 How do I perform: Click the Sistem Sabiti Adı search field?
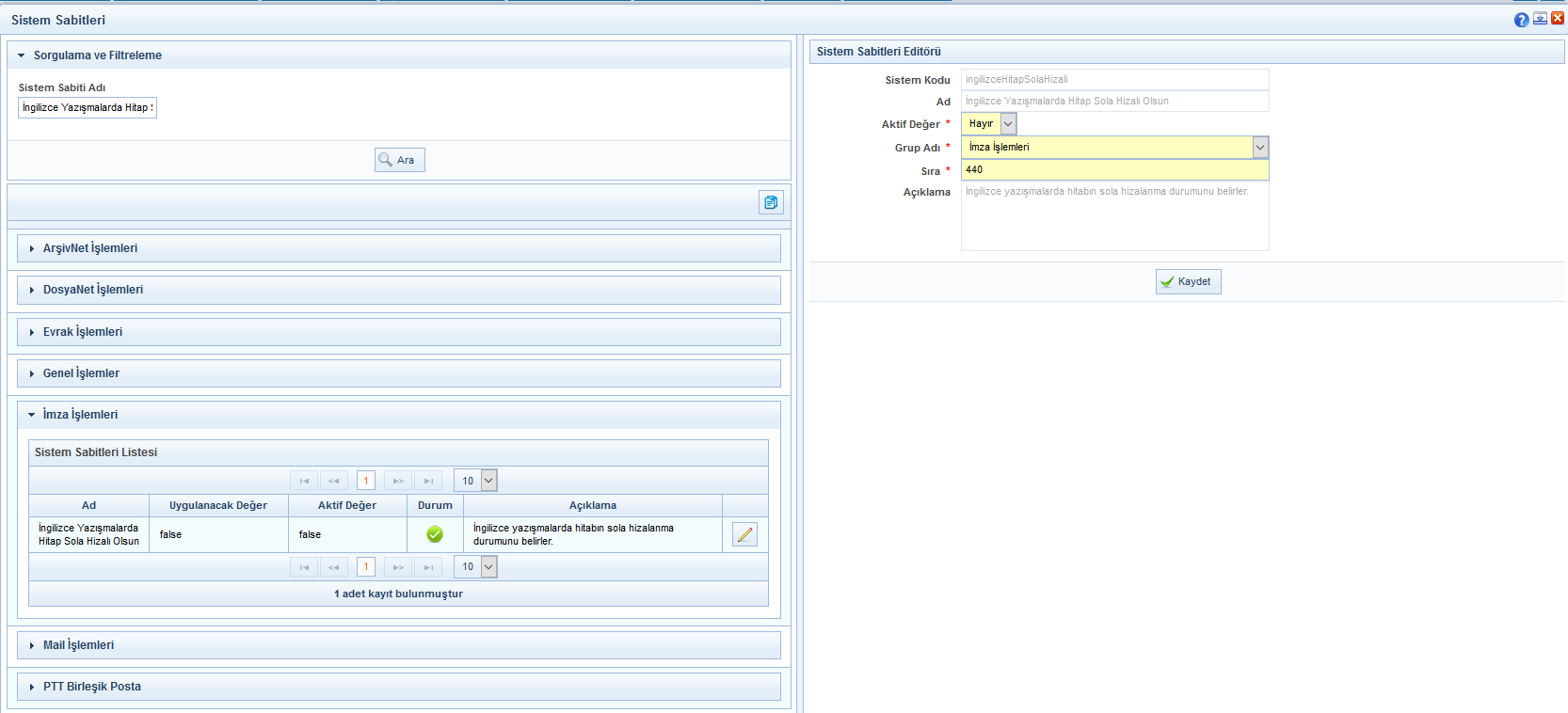click(88, 107)
